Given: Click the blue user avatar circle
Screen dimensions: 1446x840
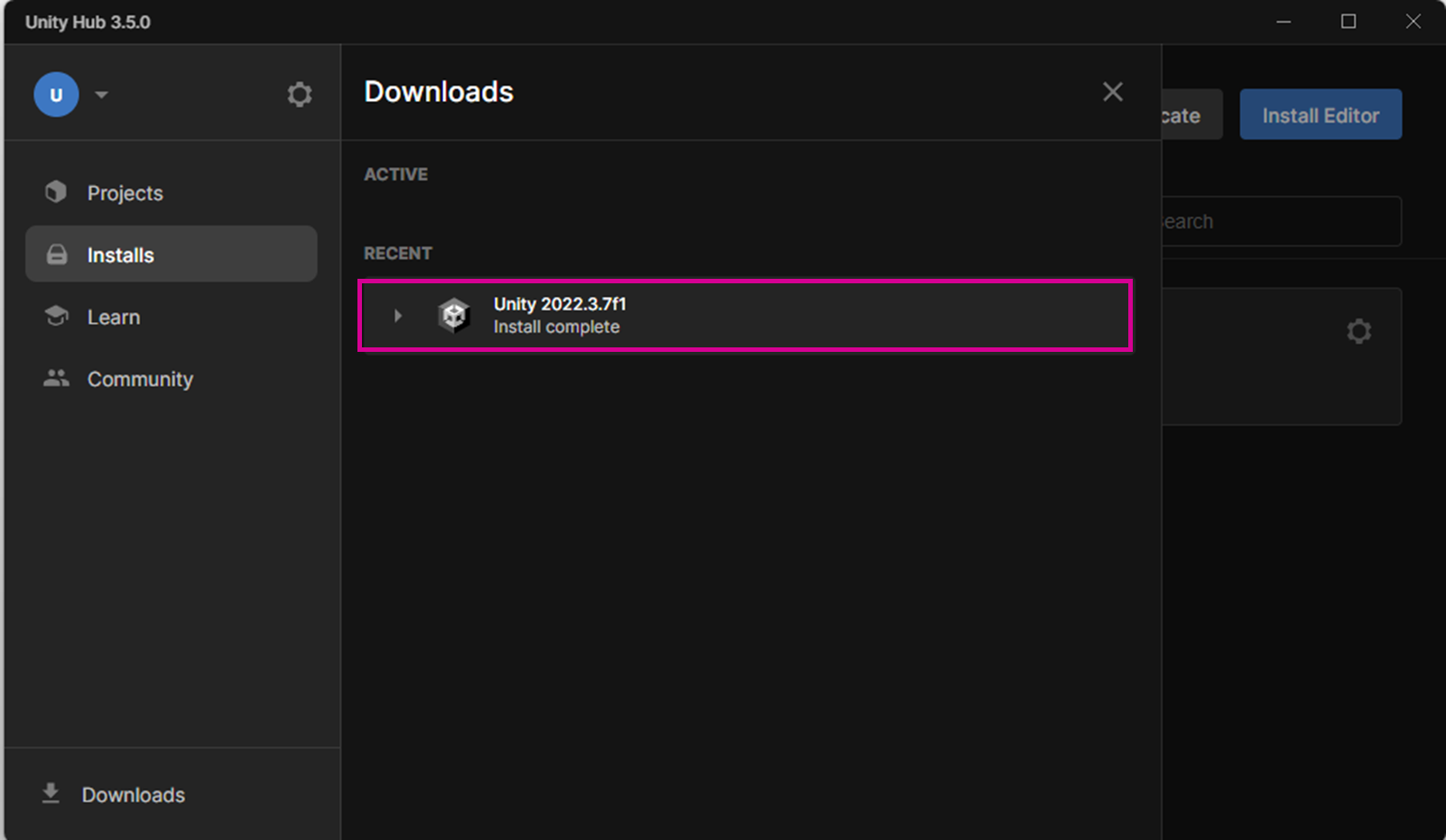Looking at the screenshot, I should (x=55, y=94).
